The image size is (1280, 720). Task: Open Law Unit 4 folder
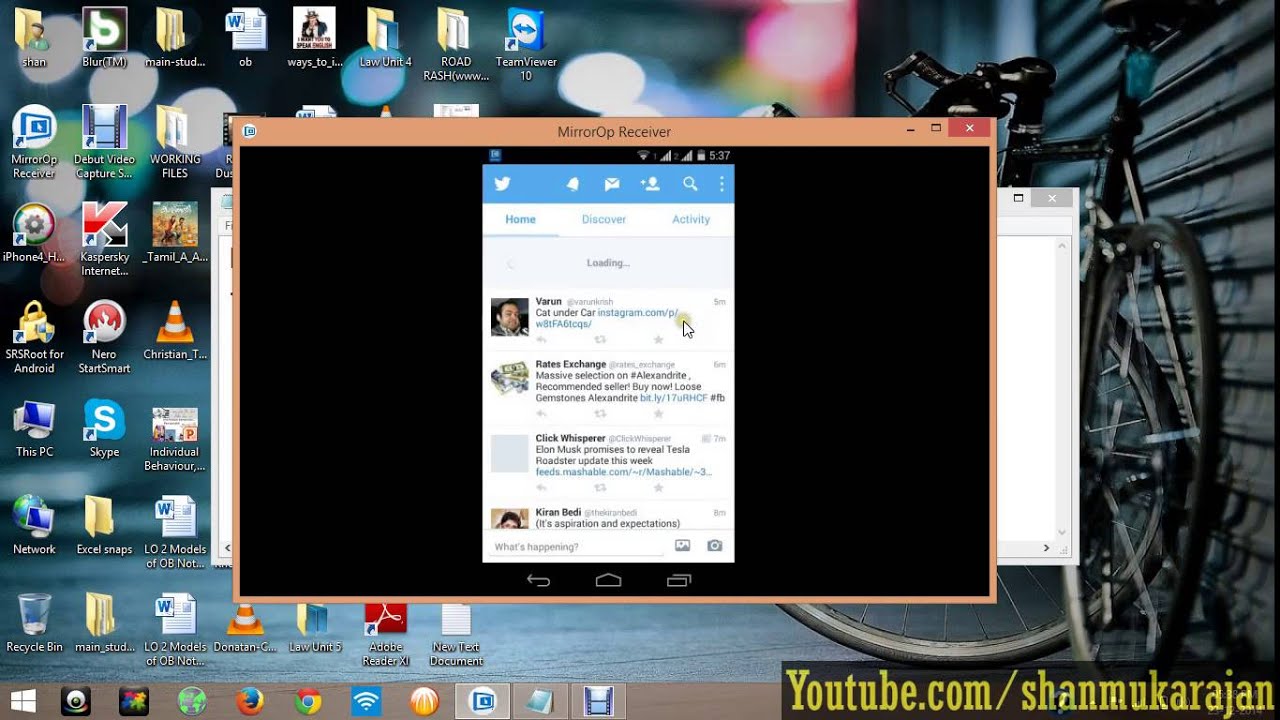[x=385, y=38]
